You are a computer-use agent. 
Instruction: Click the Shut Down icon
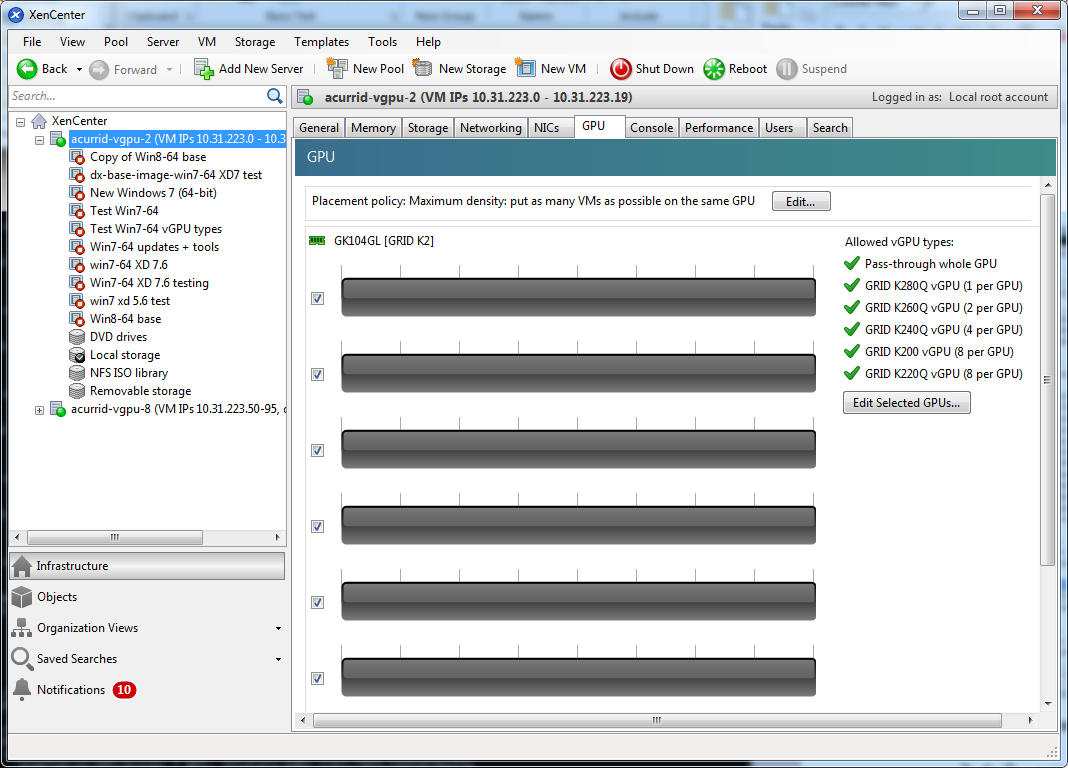pyautogui.click(x=621, y=69)
